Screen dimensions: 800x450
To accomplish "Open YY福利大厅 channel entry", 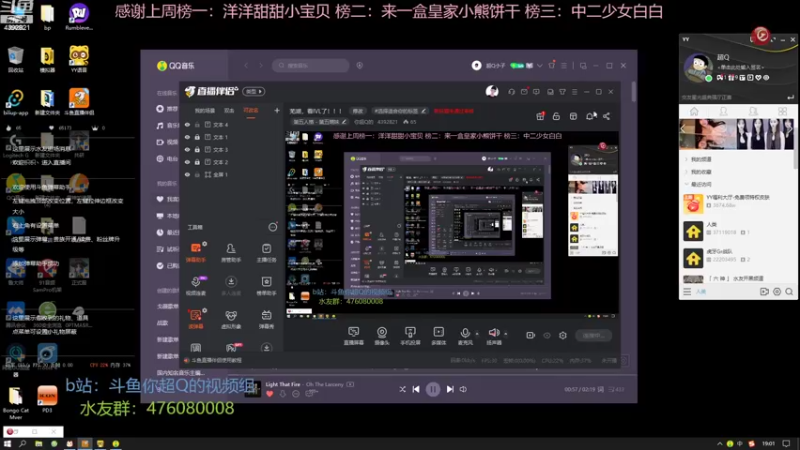I will click(x=737, y=204).
